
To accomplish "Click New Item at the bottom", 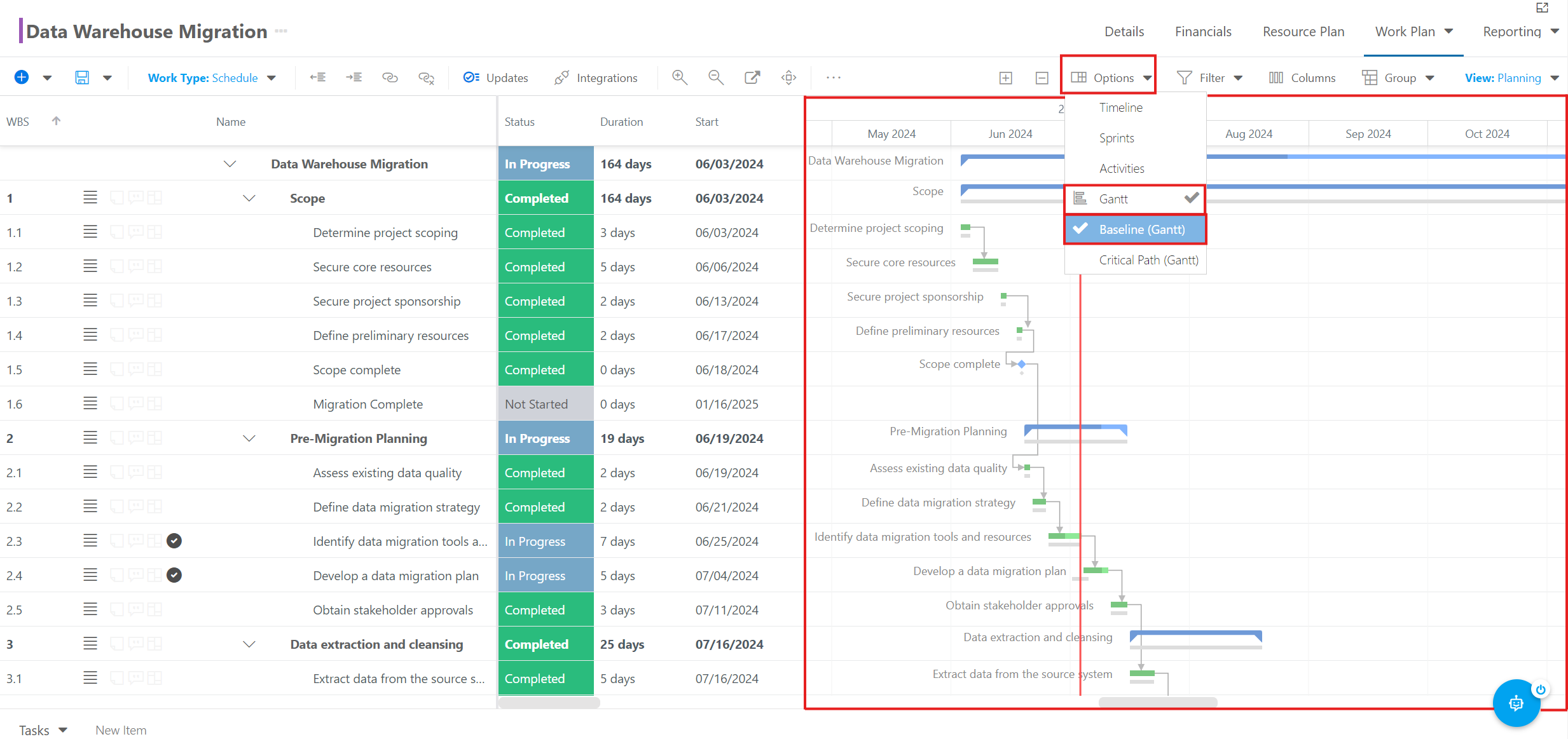I will [x=121, y=730].
